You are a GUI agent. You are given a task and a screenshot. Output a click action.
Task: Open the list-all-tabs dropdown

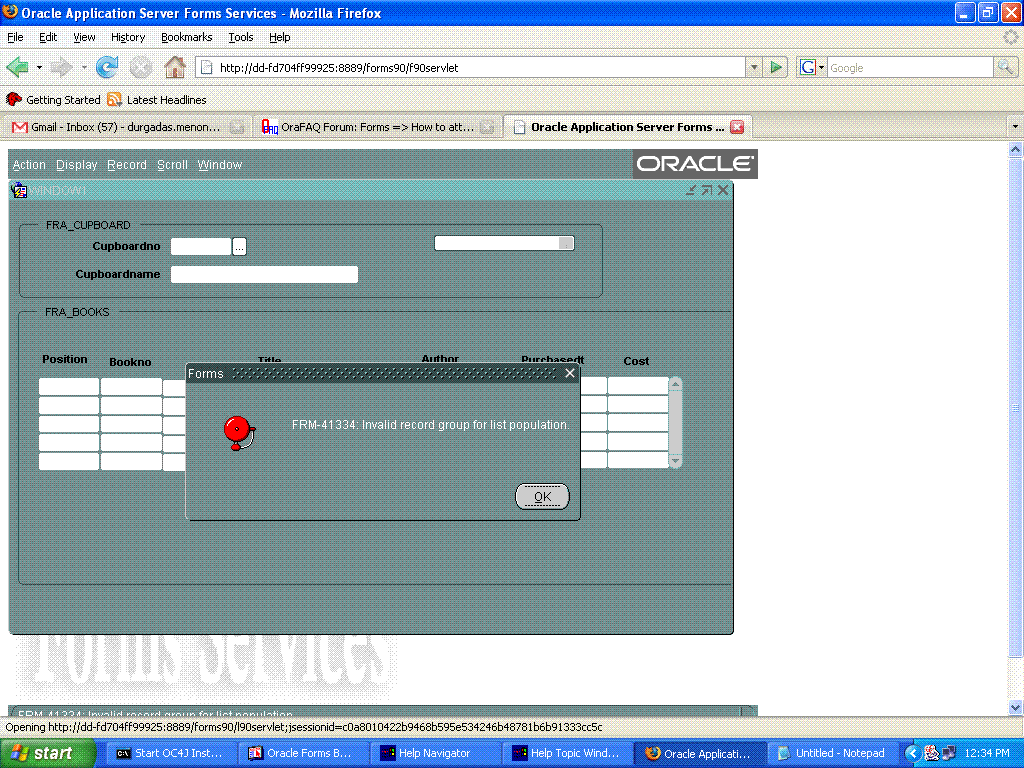coord(1015,127)
